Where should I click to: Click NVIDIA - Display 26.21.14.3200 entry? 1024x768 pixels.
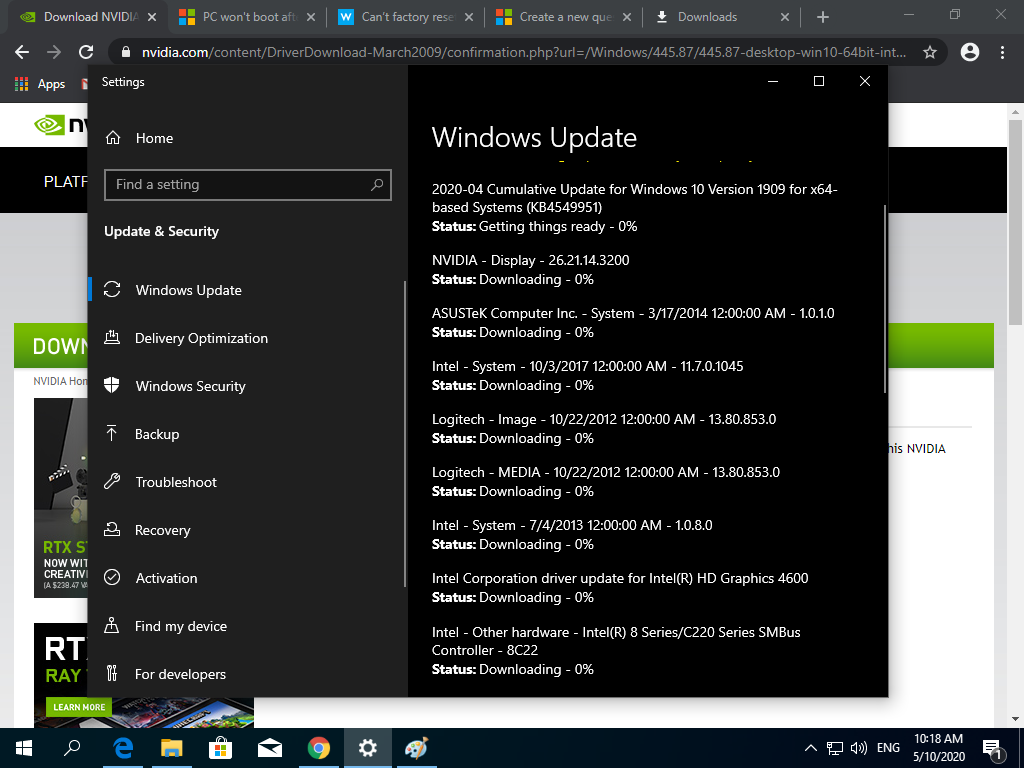pyautogui.click(x=530, y=260)
